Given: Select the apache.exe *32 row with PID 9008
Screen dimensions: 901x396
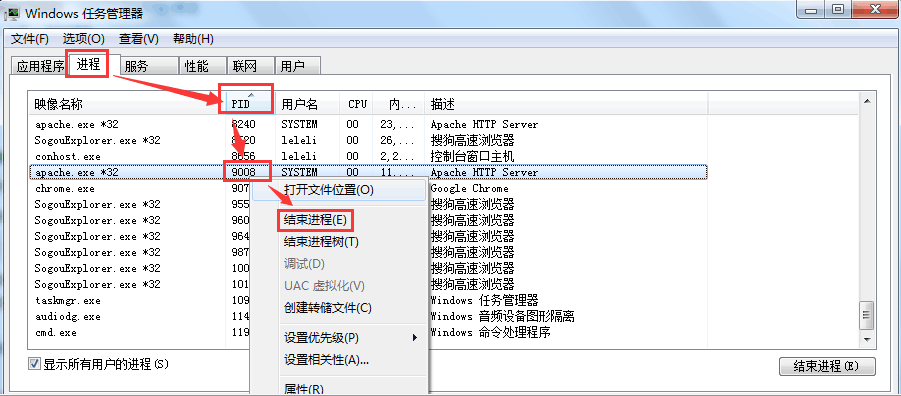Looking at the screenshot, I should pyautogui.click(x=368, y=172).
